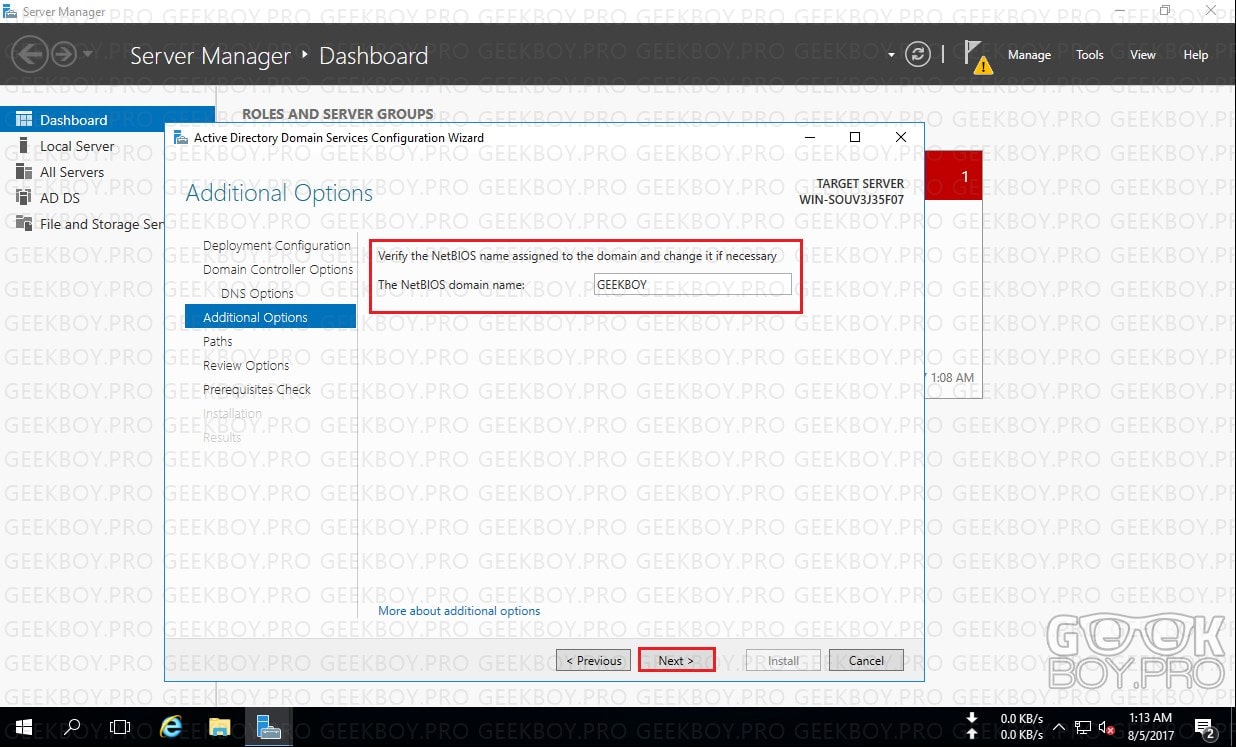Click the File and Storage Services icon

point(24,224)
